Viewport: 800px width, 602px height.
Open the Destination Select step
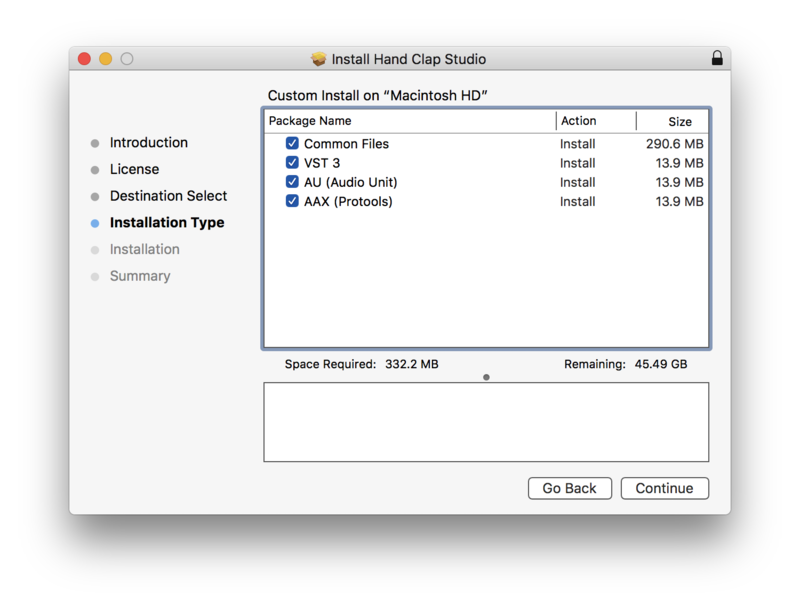[x=168, y=196]
